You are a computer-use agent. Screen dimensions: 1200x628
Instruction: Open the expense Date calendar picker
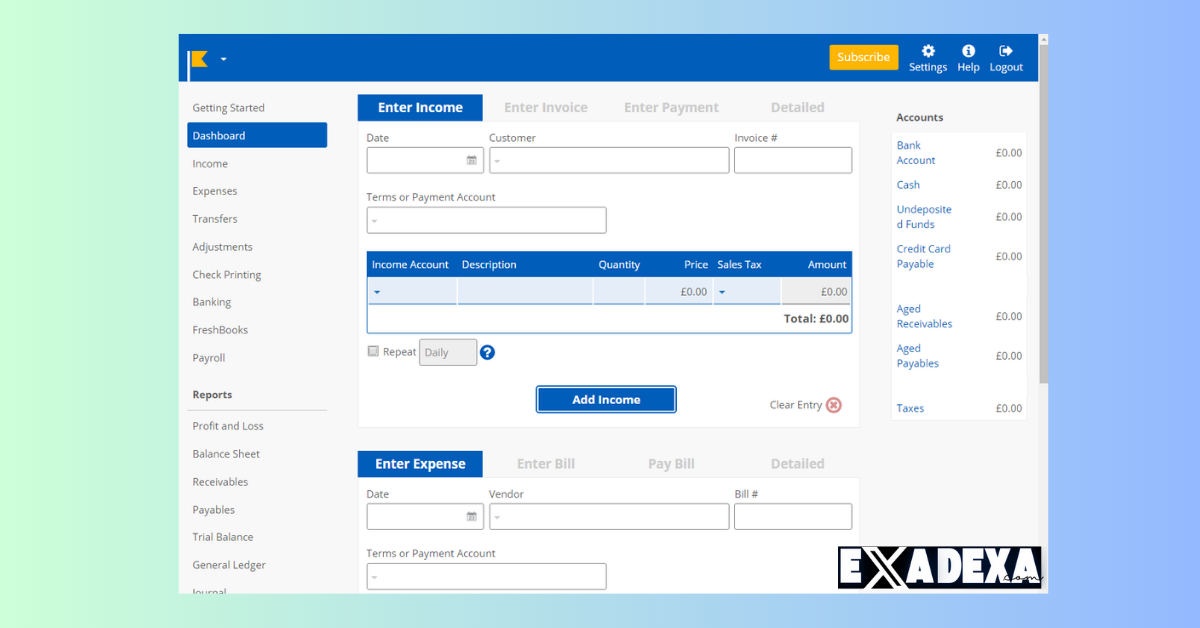point(471,516)
